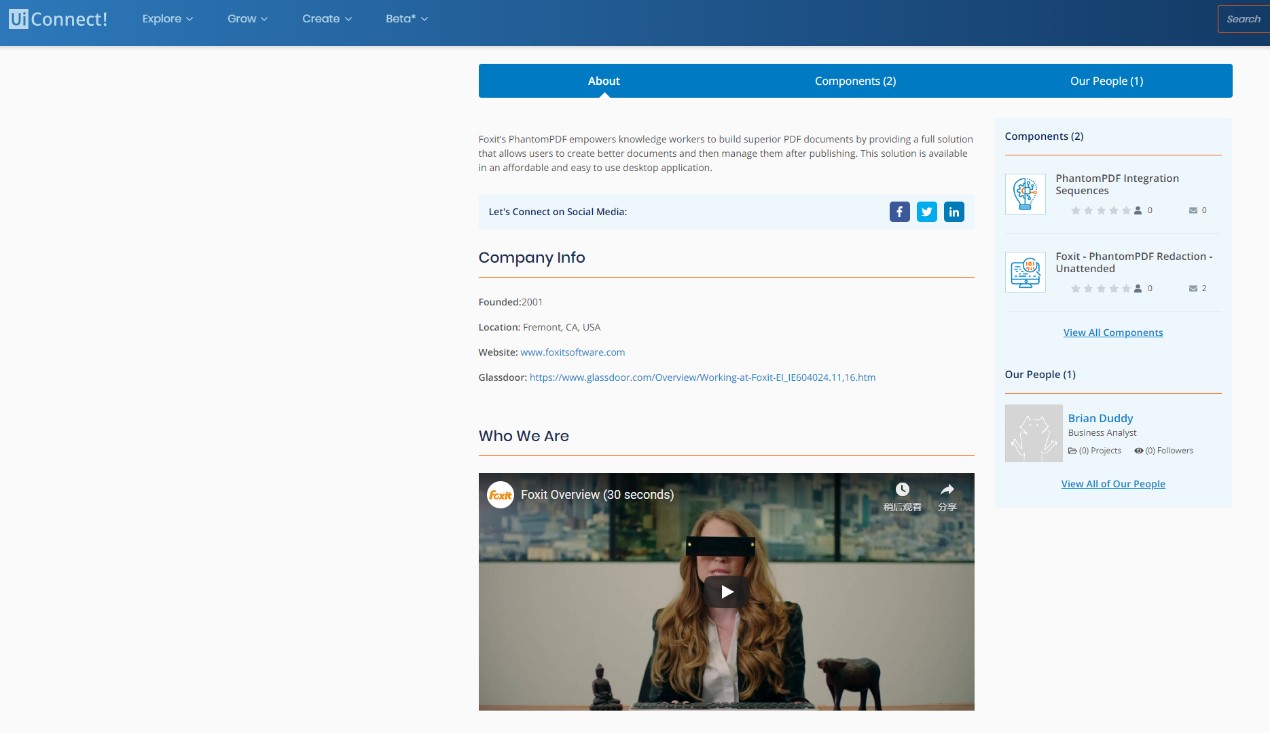The height and width of the screenshot is (733, 1270).
Task: Open the www.foxitsoftware.com website link
Action: (x=573, y=352)
